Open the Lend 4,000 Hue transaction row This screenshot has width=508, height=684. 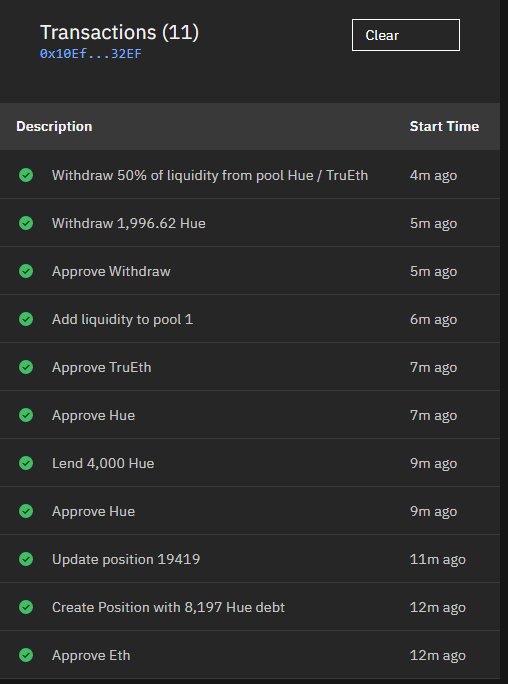pos(250,463)
